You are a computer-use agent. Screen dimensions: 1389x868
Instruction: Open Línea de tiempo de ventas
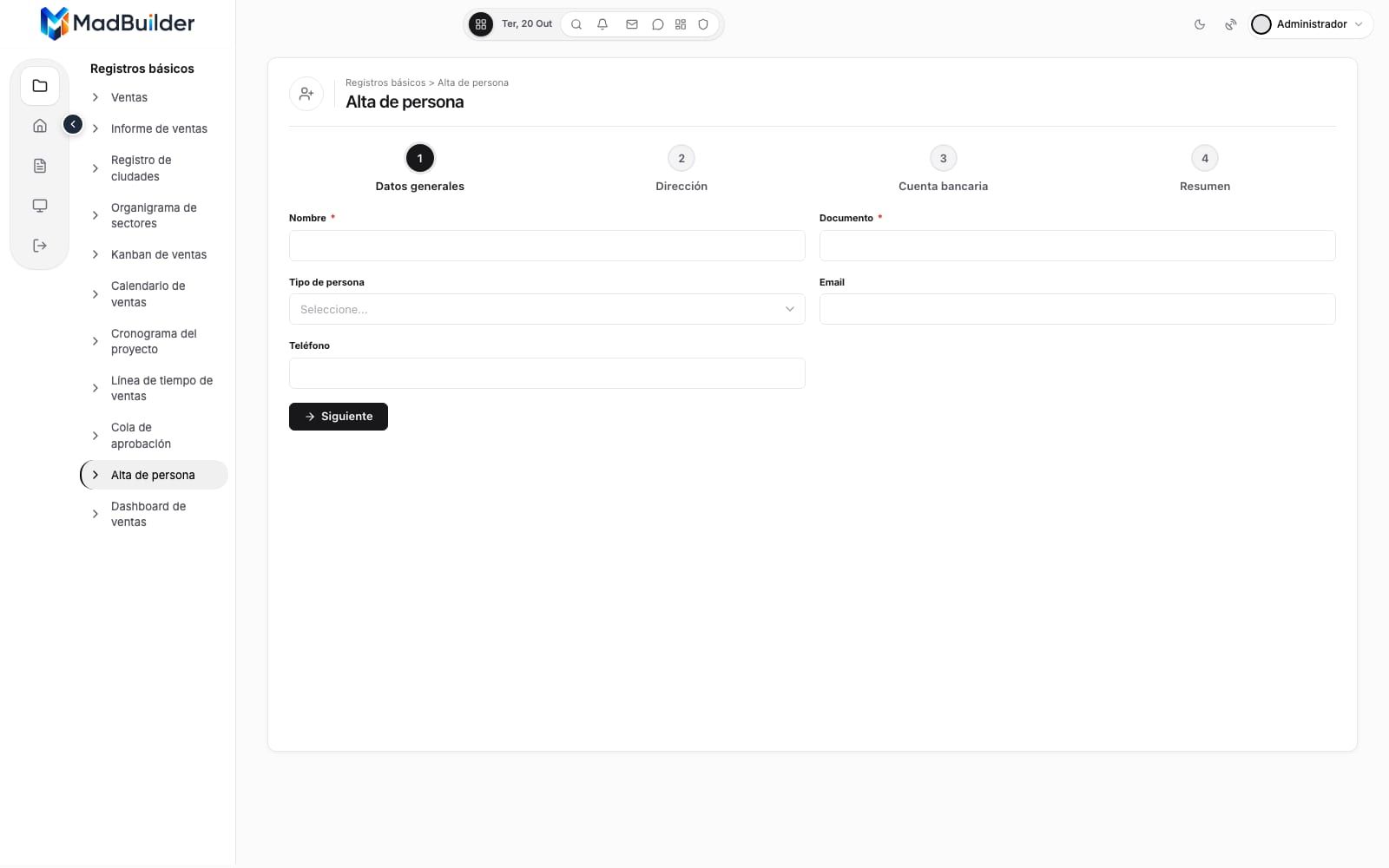155,388
